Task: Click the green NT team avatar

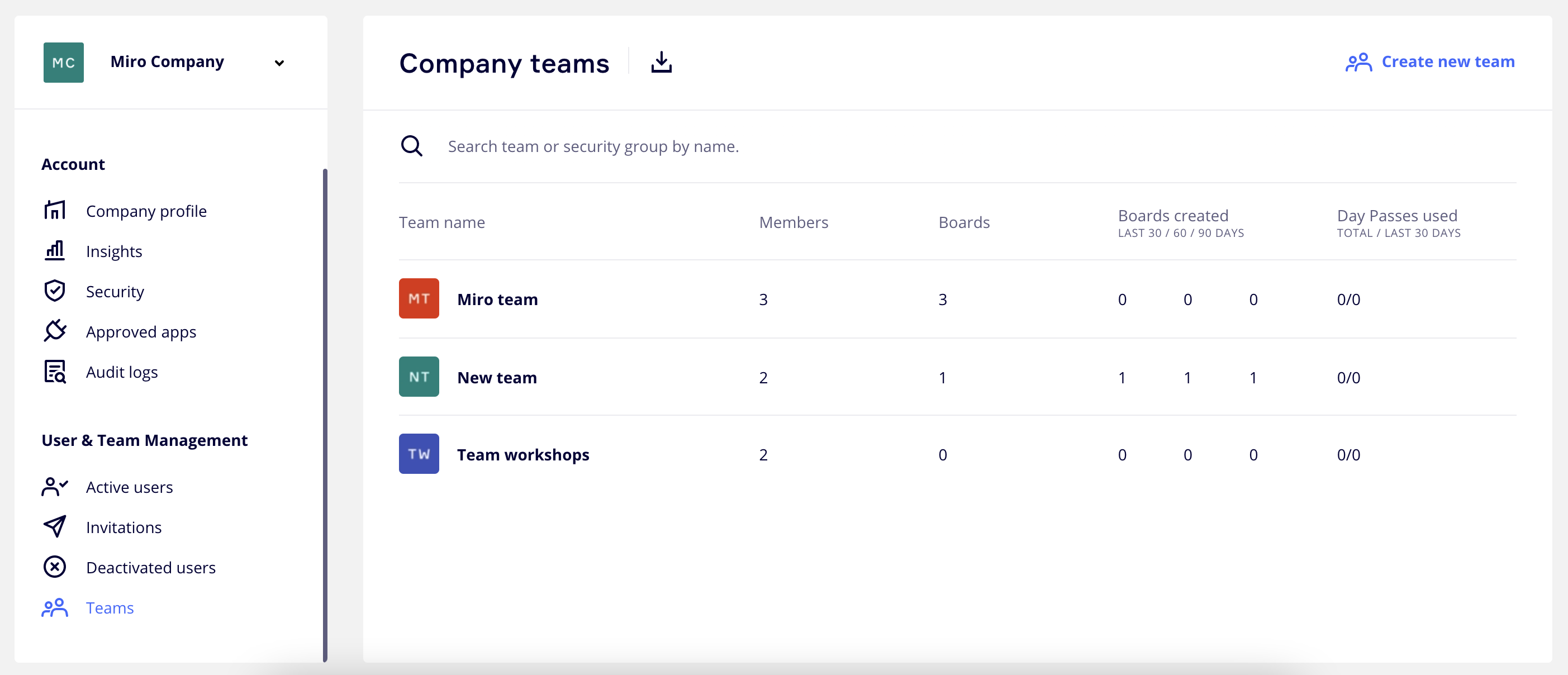Action: (x=419, y=377)
